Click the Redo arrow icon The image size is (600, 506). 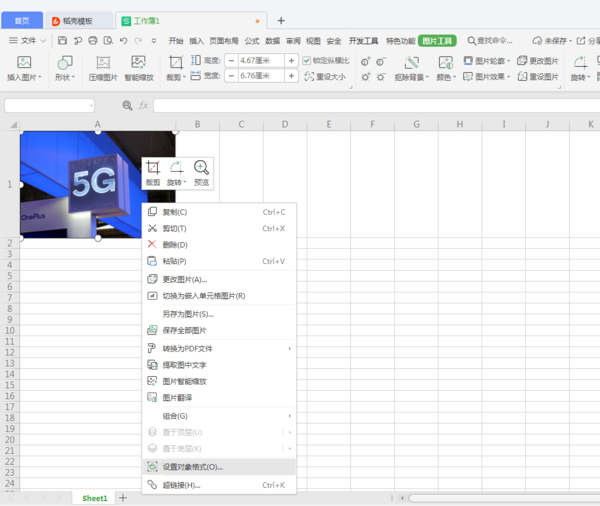pos(138,40)
